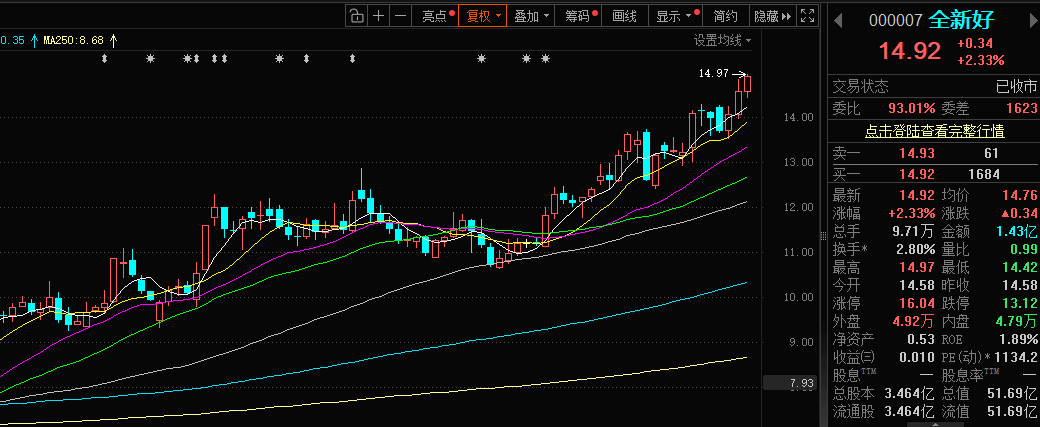Expand the 叠加 overlay dropdown
The image size is (1040, 427).
(531, 16)
